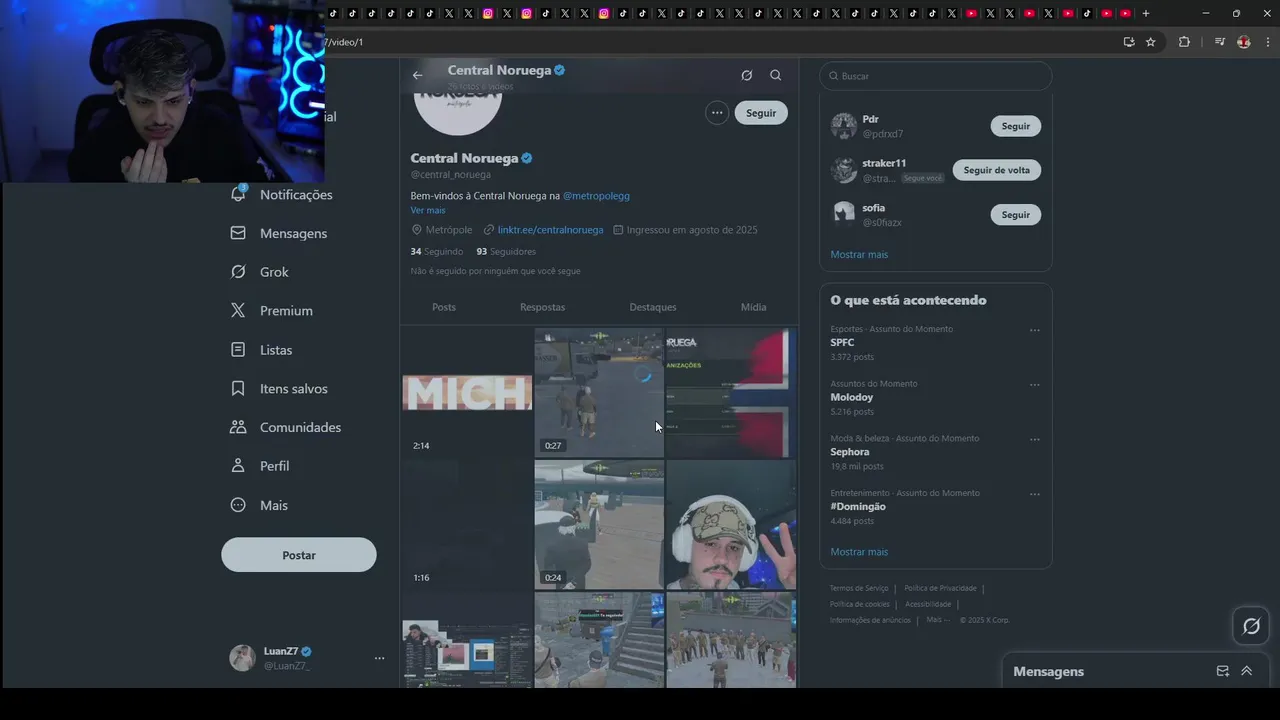Screen dimensions: 1280x720
Task: Click Mostrar mais under follow suggestions
Action: coord(859,254)
